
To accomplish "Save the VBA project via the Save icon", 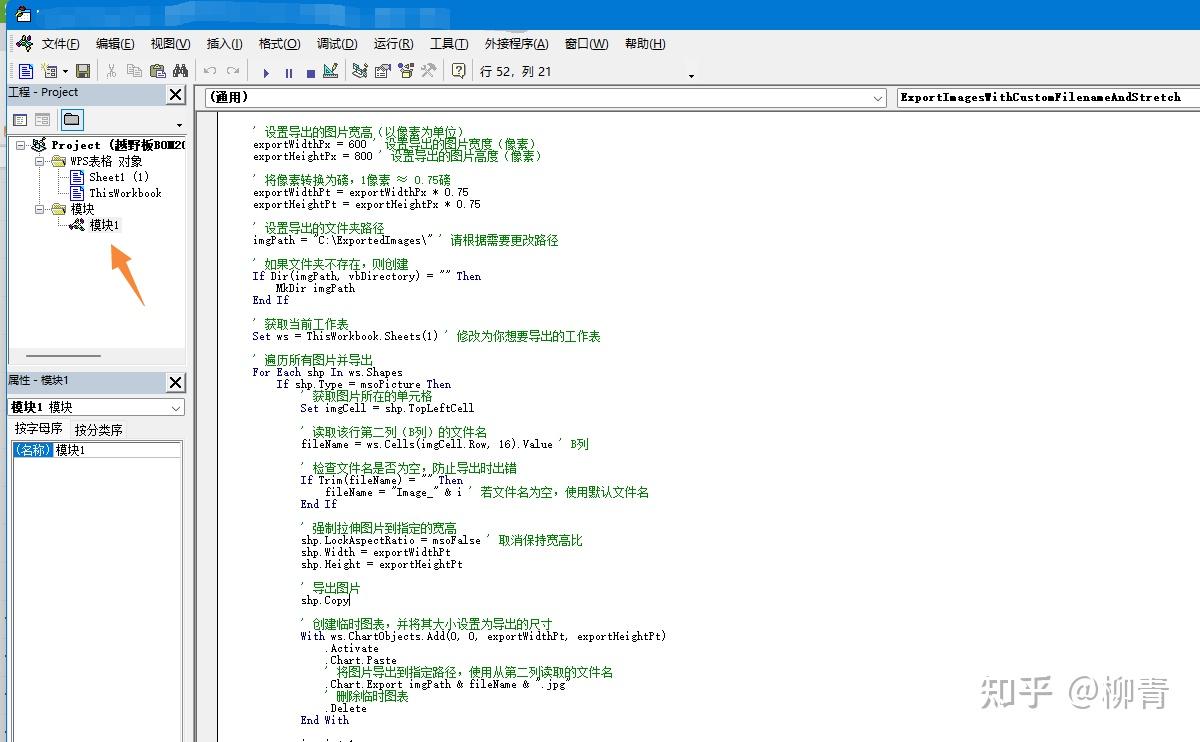I will tap(83, 71).
